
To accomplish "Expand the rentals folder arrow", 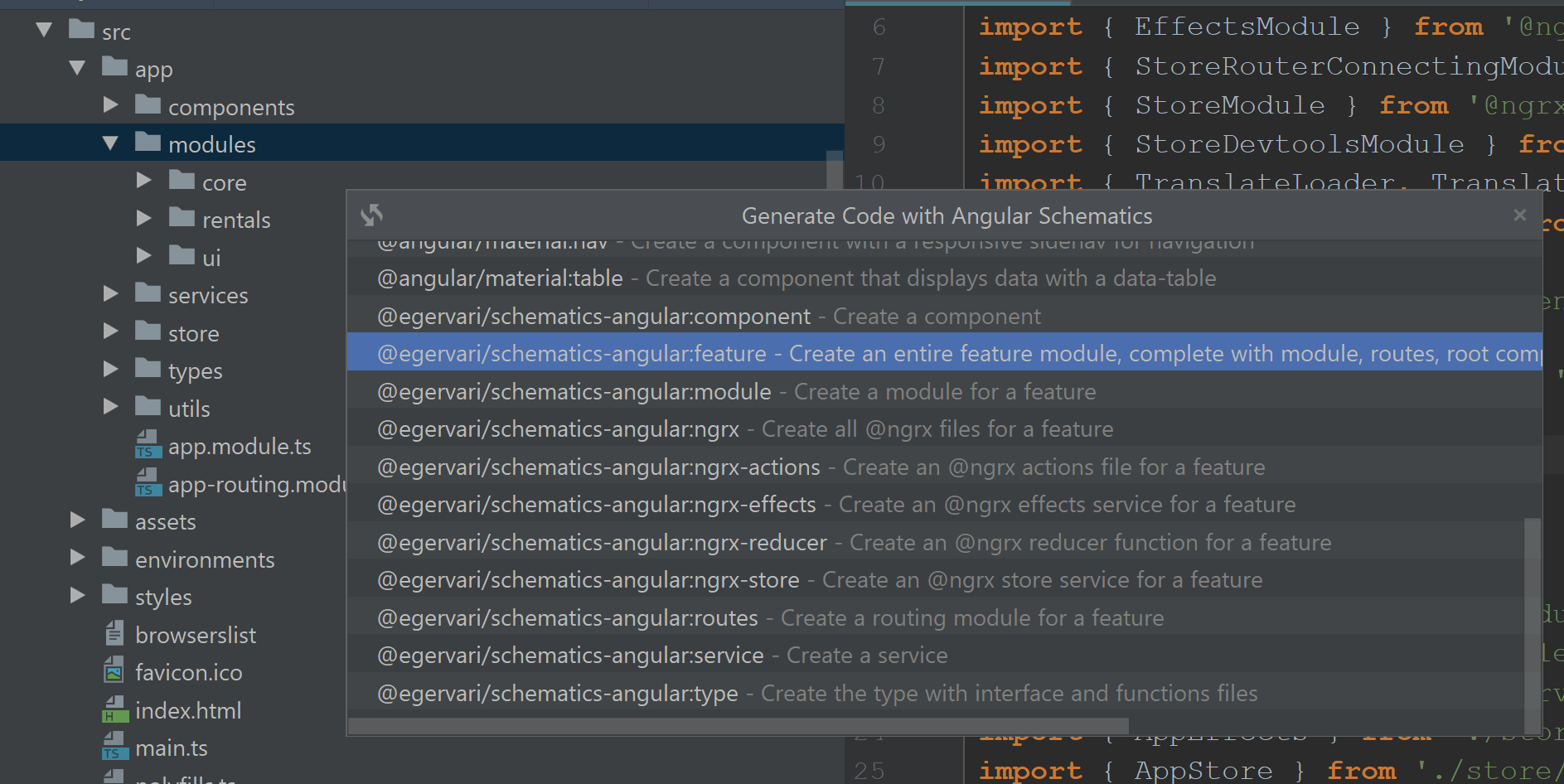I will pyautogui.click(x=144, y=218).
